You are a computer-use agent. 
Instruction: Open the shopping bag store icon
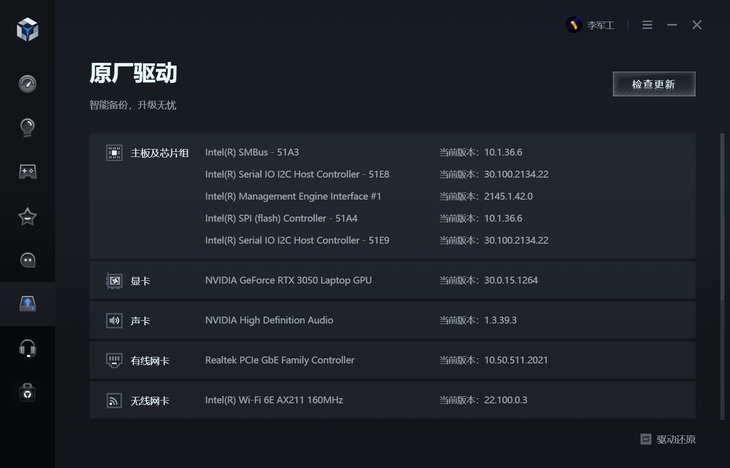coord(27,392)
